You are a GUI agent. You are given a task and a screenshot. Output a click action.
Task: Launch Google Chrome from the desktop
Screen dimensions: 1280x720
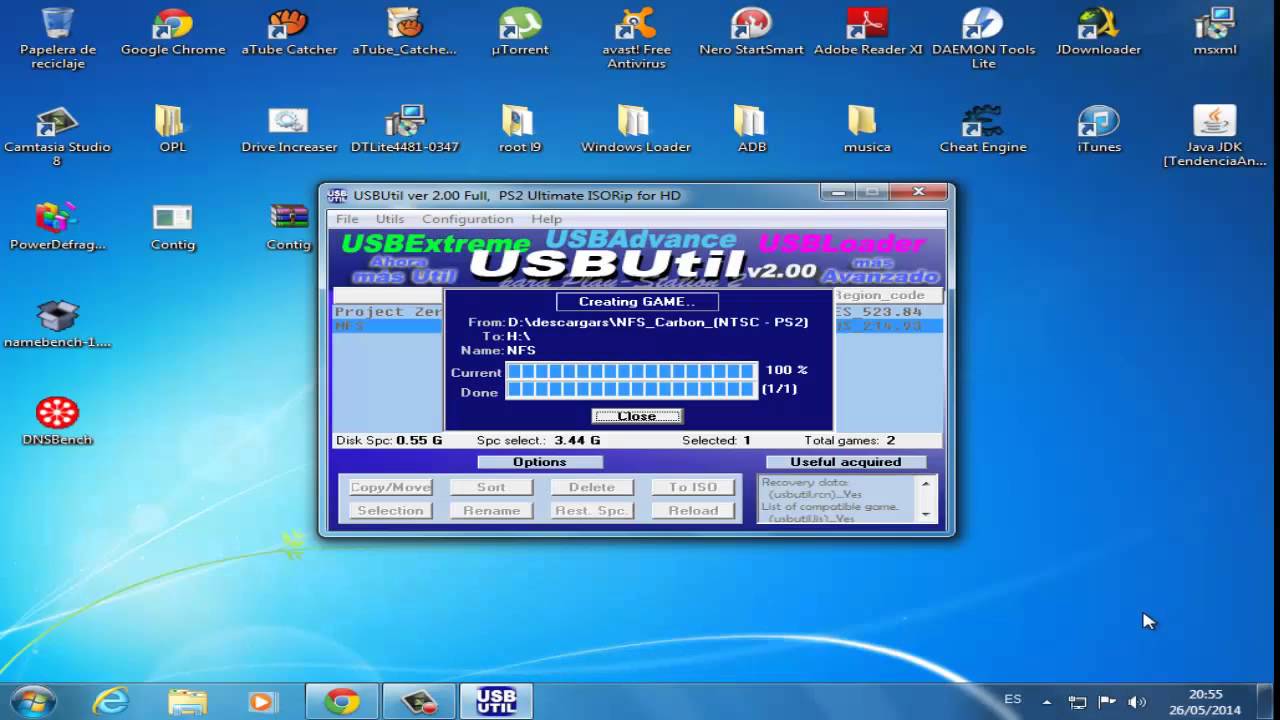173,33
